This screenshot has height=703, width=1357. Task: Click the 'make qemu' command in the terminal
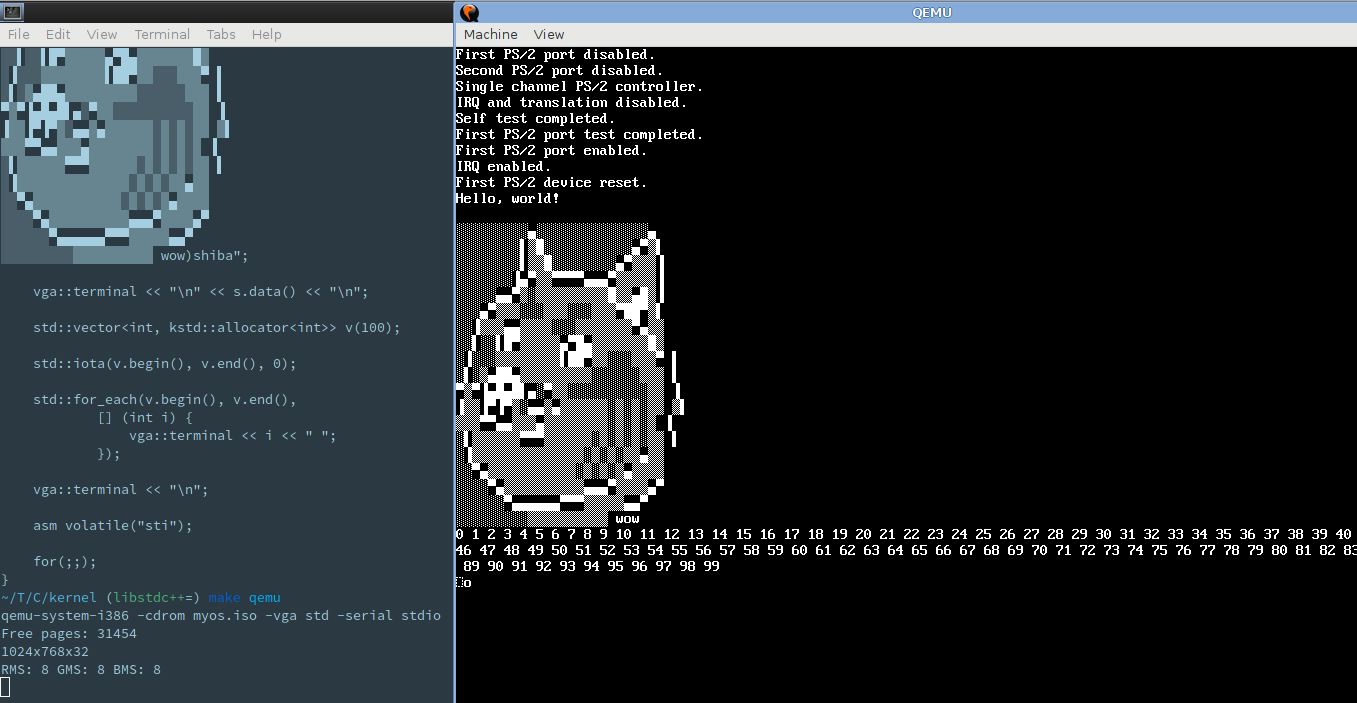tap(245, 597)
